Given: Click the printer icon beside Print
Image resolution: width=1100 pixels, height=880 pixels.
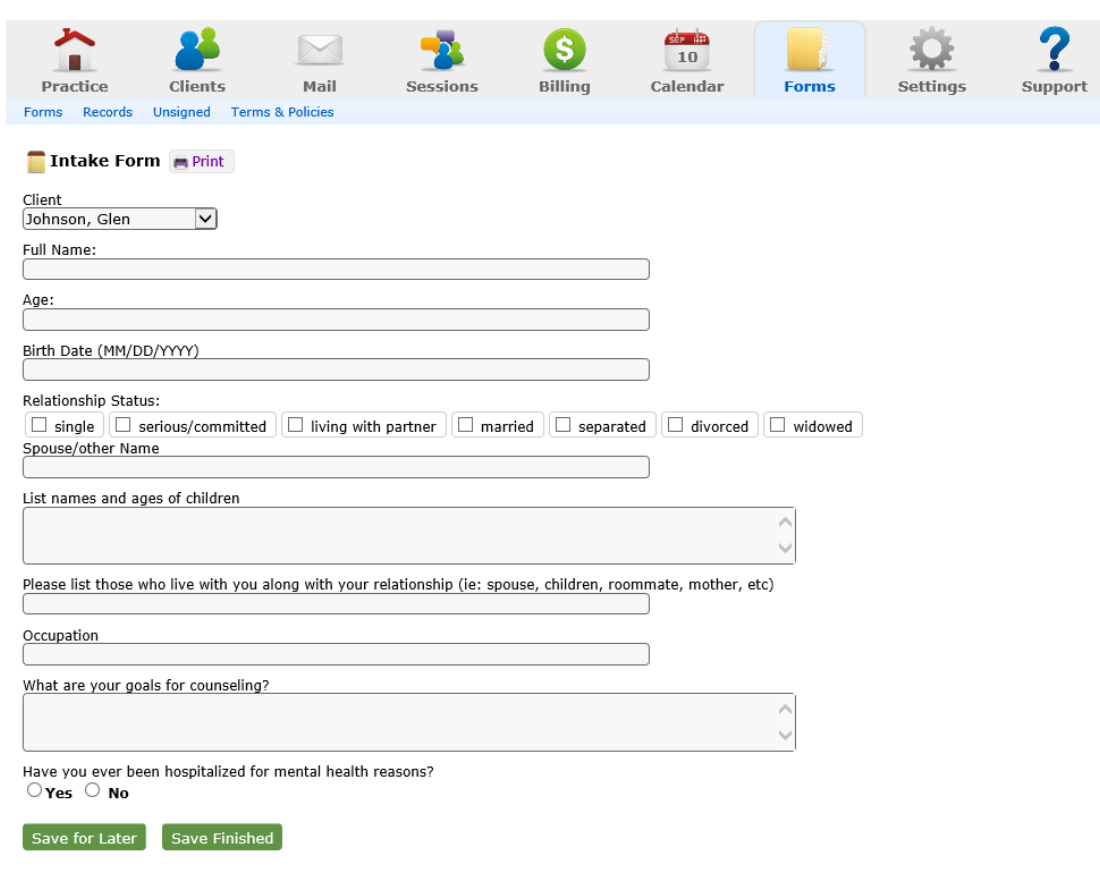Looking at the screenshot, I should 181,162.
